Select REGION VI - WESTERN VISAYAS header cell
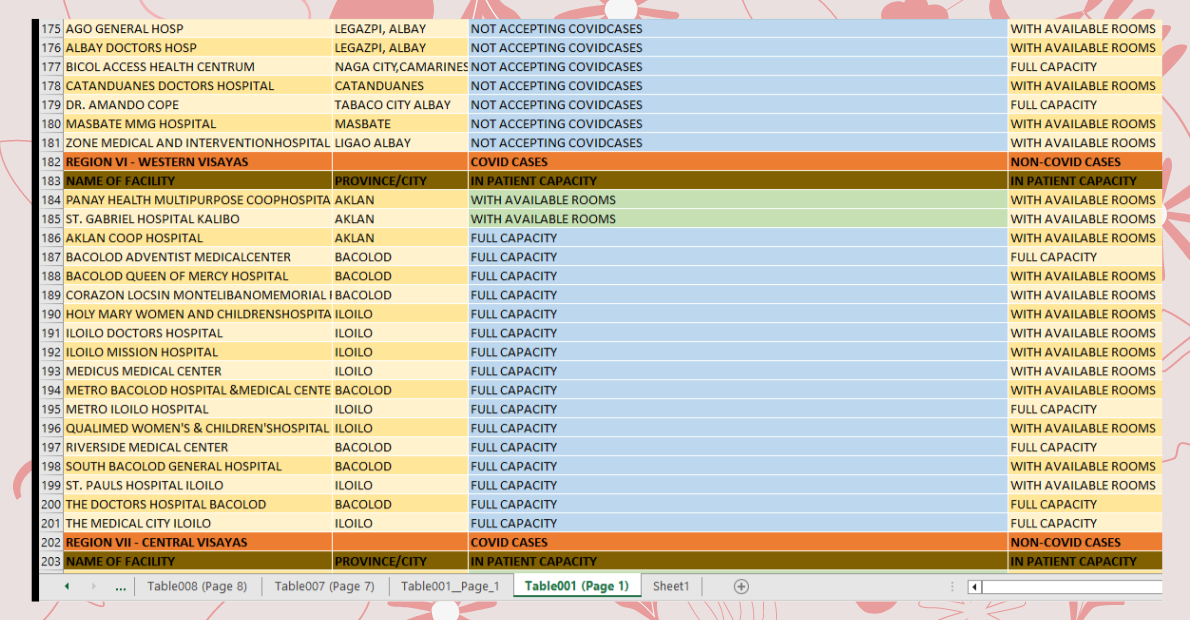 [x=197, y=162]
